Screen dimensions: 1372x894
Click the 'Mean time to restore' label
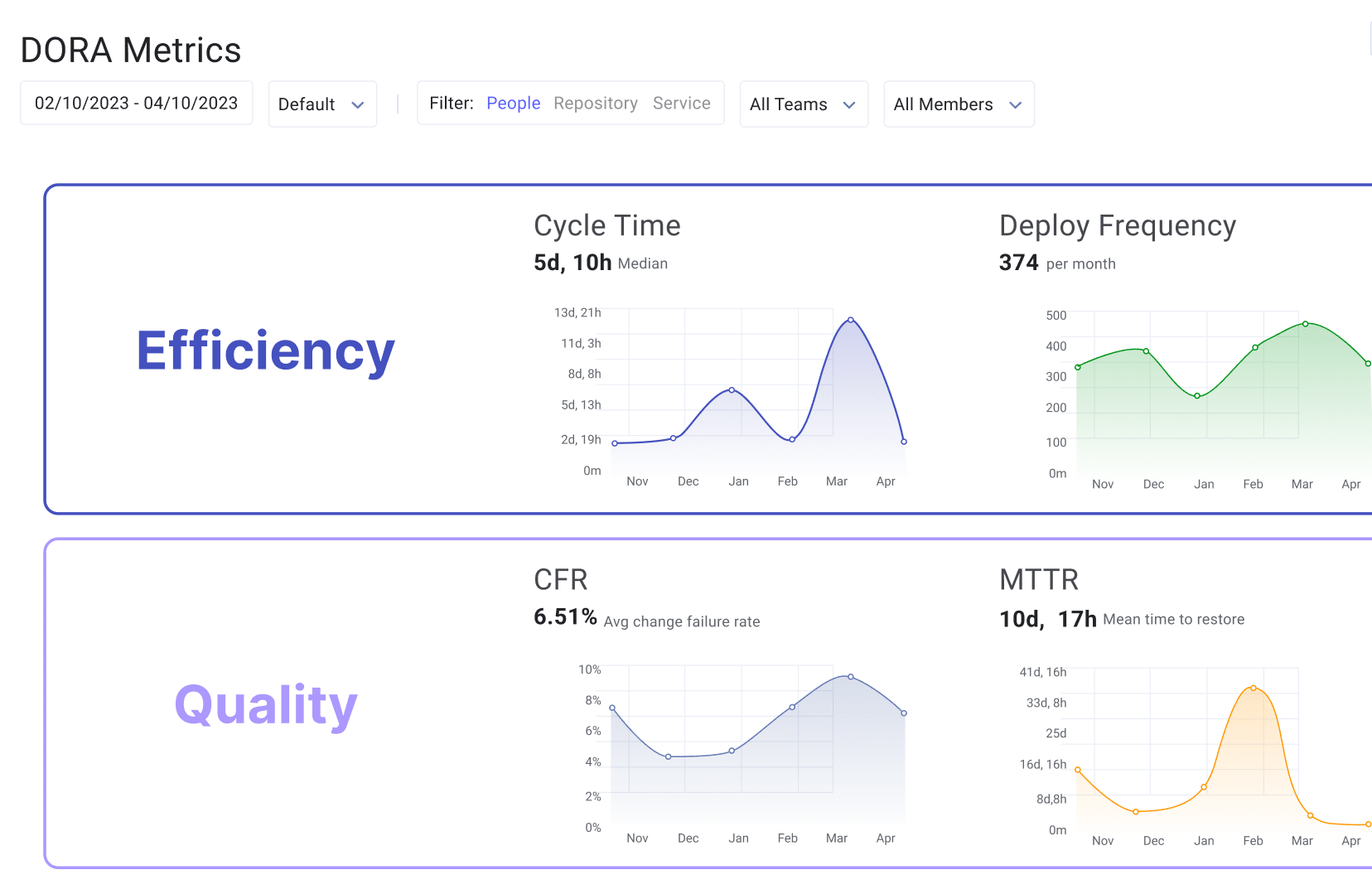[1173, 619]
